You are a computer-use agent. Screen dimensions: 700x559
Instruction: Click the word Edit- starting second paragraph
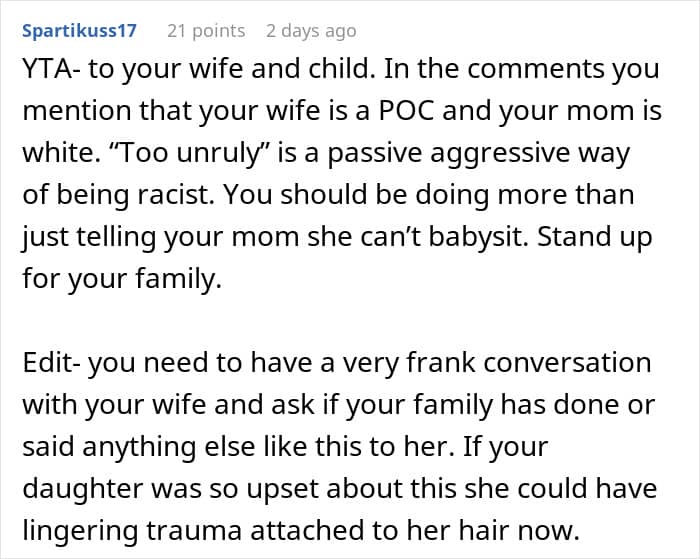click(x=51, y=363)
